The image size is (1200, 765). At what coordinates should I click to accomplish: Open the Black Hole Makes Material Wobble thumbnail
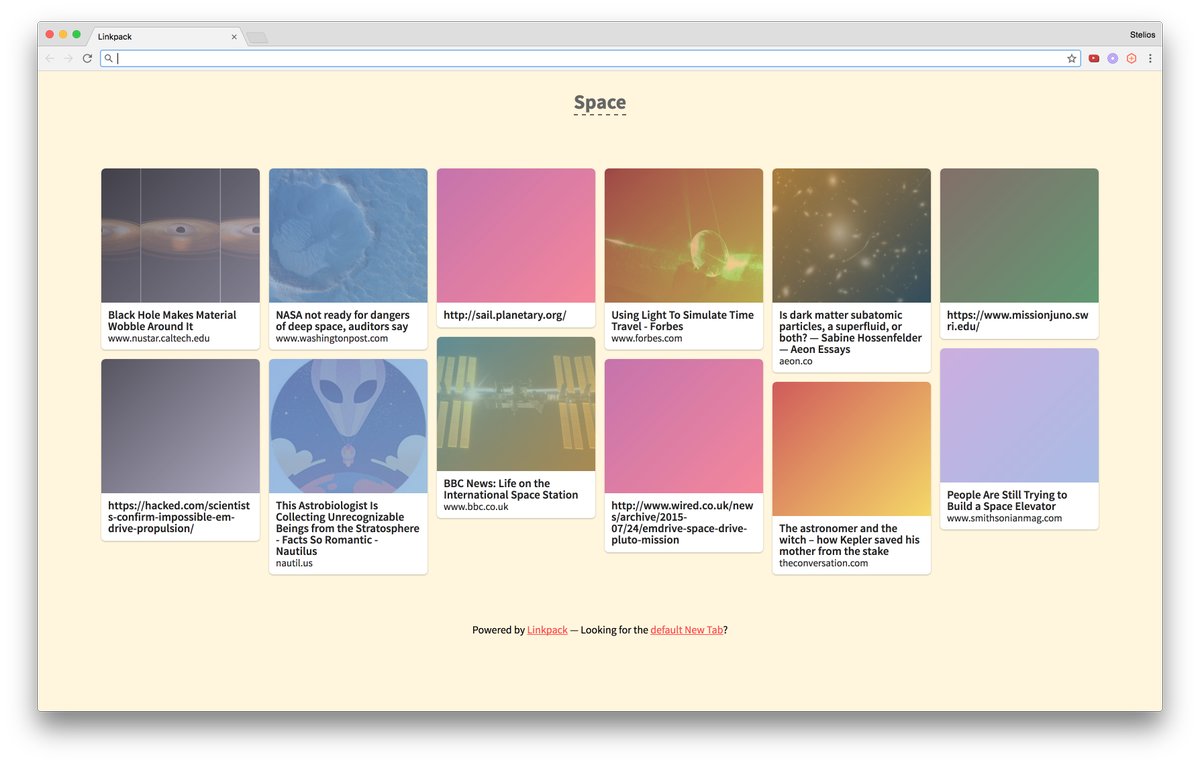(x=180, y=236)
